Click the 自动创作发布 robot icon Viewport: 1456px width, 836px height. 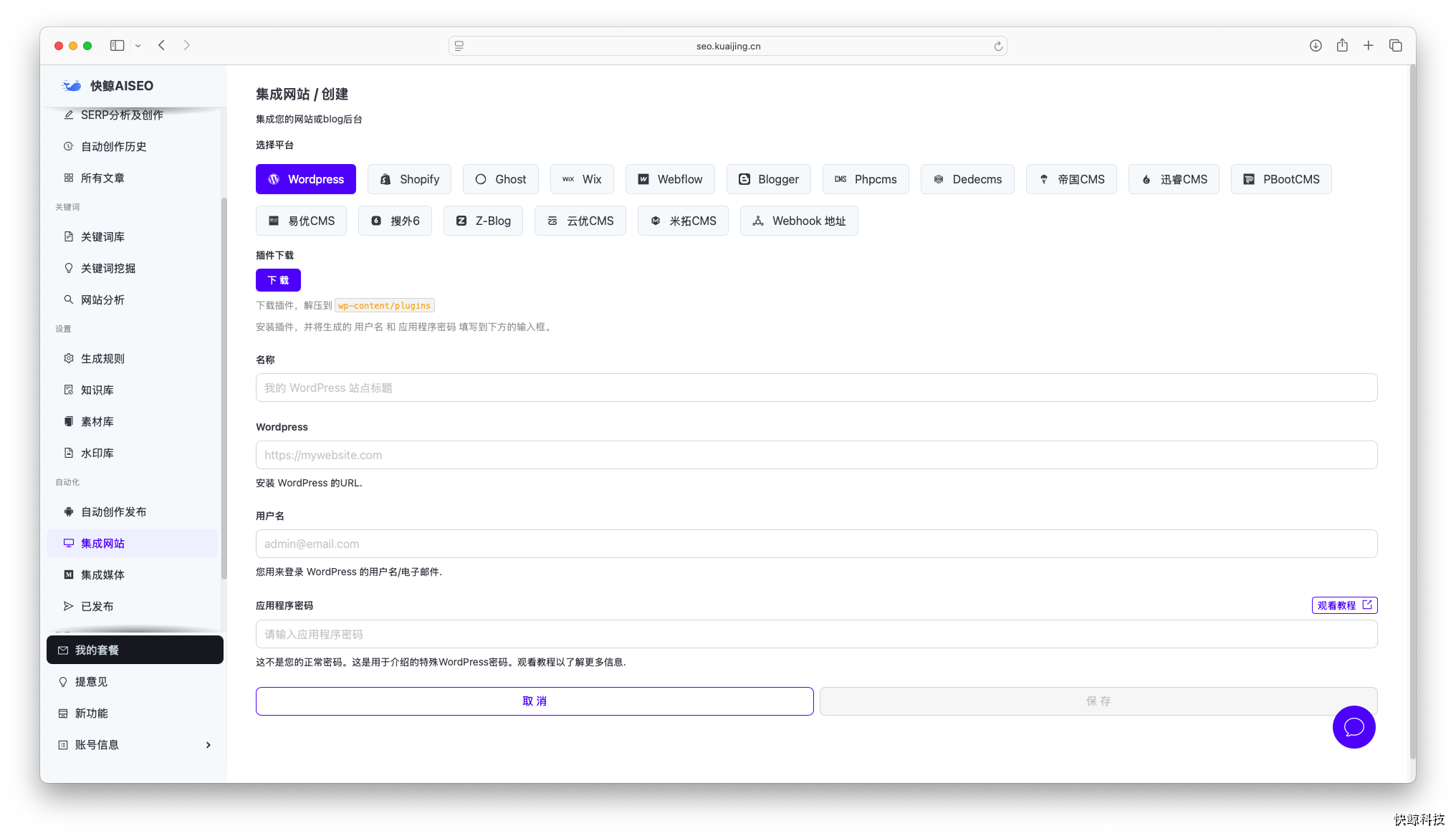[x=69, y=511]
